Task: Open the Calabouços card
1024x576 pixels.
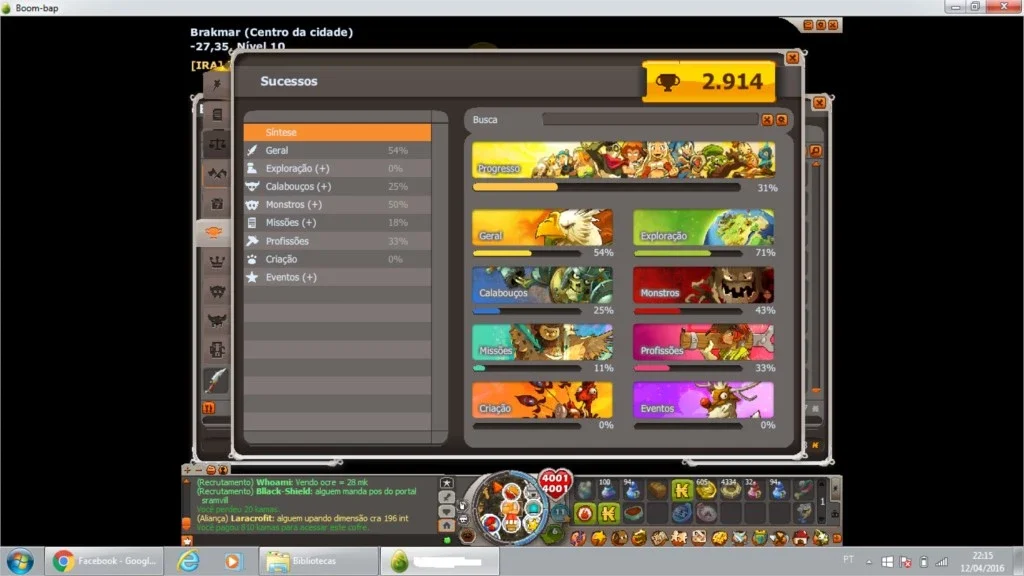Action: pos(543,285)
